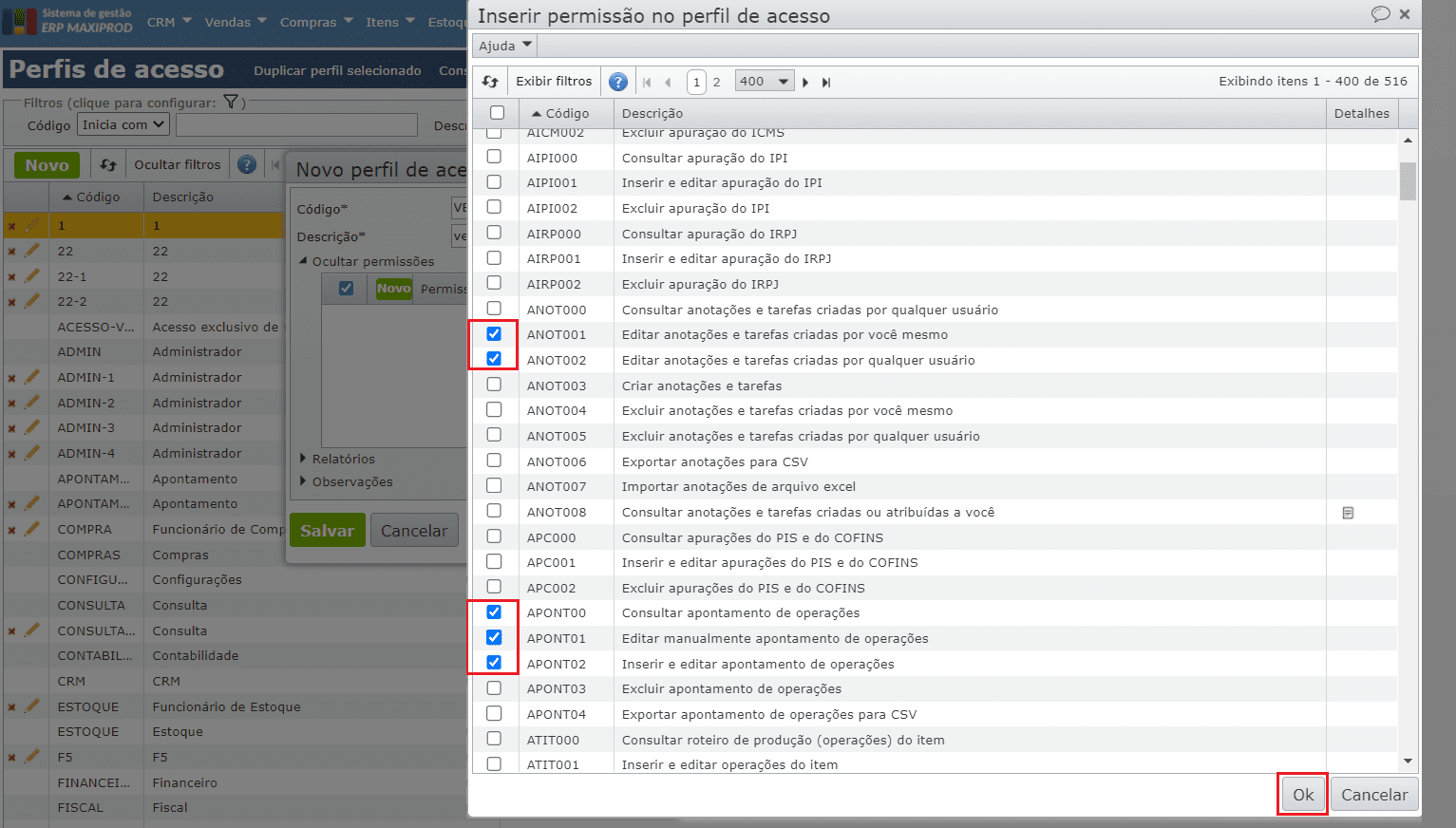The height and width of the screenshot is (828, 1456).
Task: Click Ocultar filtros button
Action: point(178,165)
